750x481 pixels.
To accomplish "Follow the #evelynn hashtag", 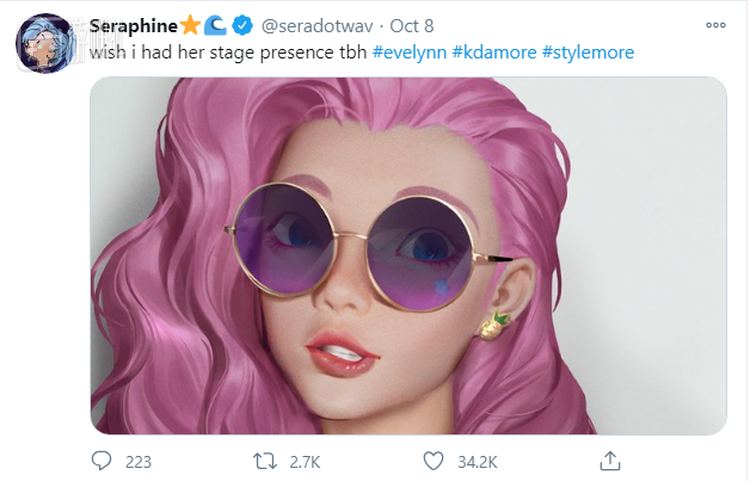I will (409, 51).
